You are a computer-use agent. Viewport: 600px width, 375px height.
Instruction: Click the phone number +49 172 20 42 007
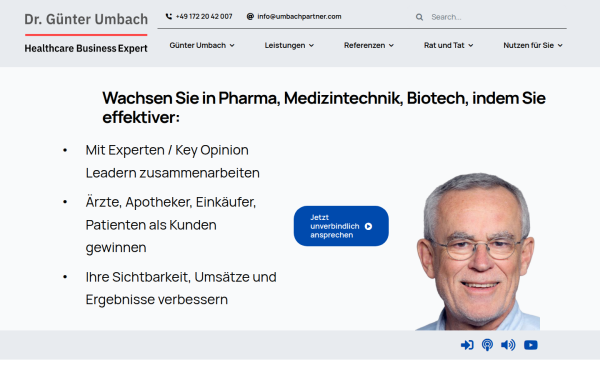point(204,16)
